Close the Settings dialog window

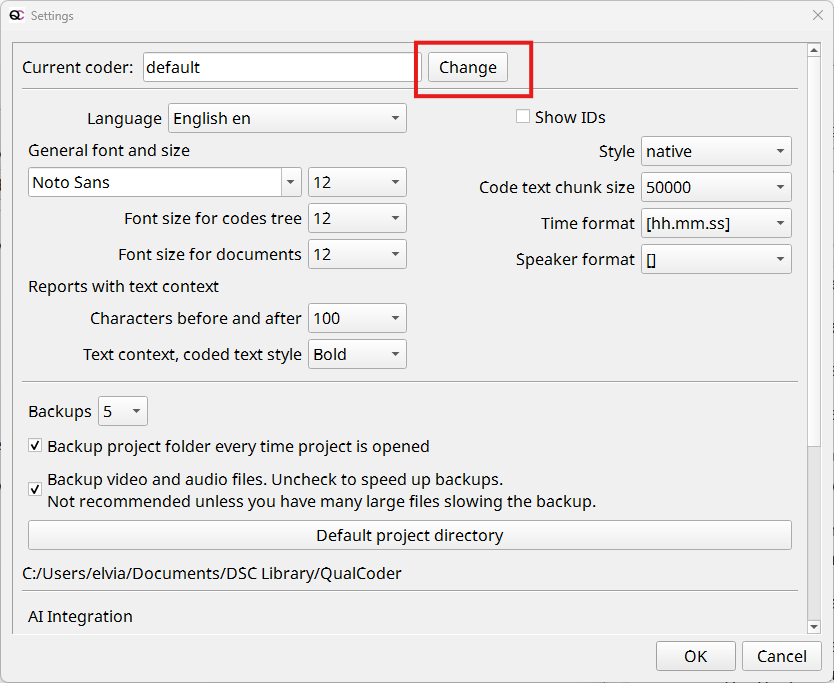[816, 16]
